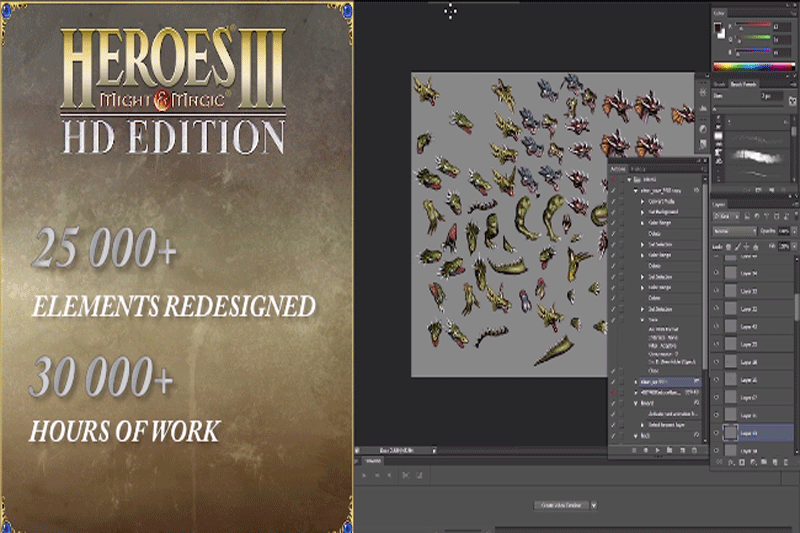Switch to the Actions tab
This screenshot has height=533, width=800.
[618, 169]
